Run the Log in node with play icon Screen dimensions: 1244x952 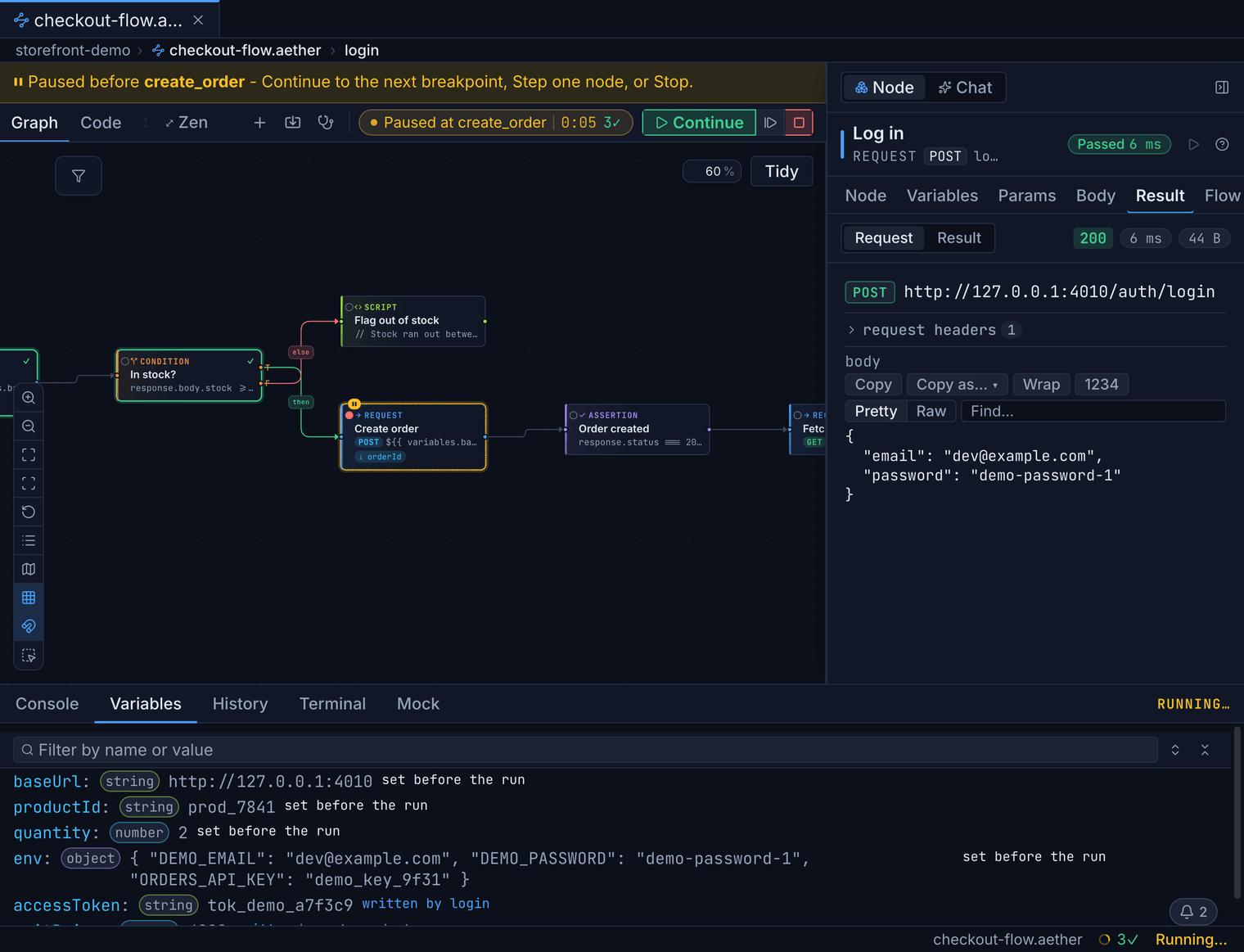tap(1194, 144)
